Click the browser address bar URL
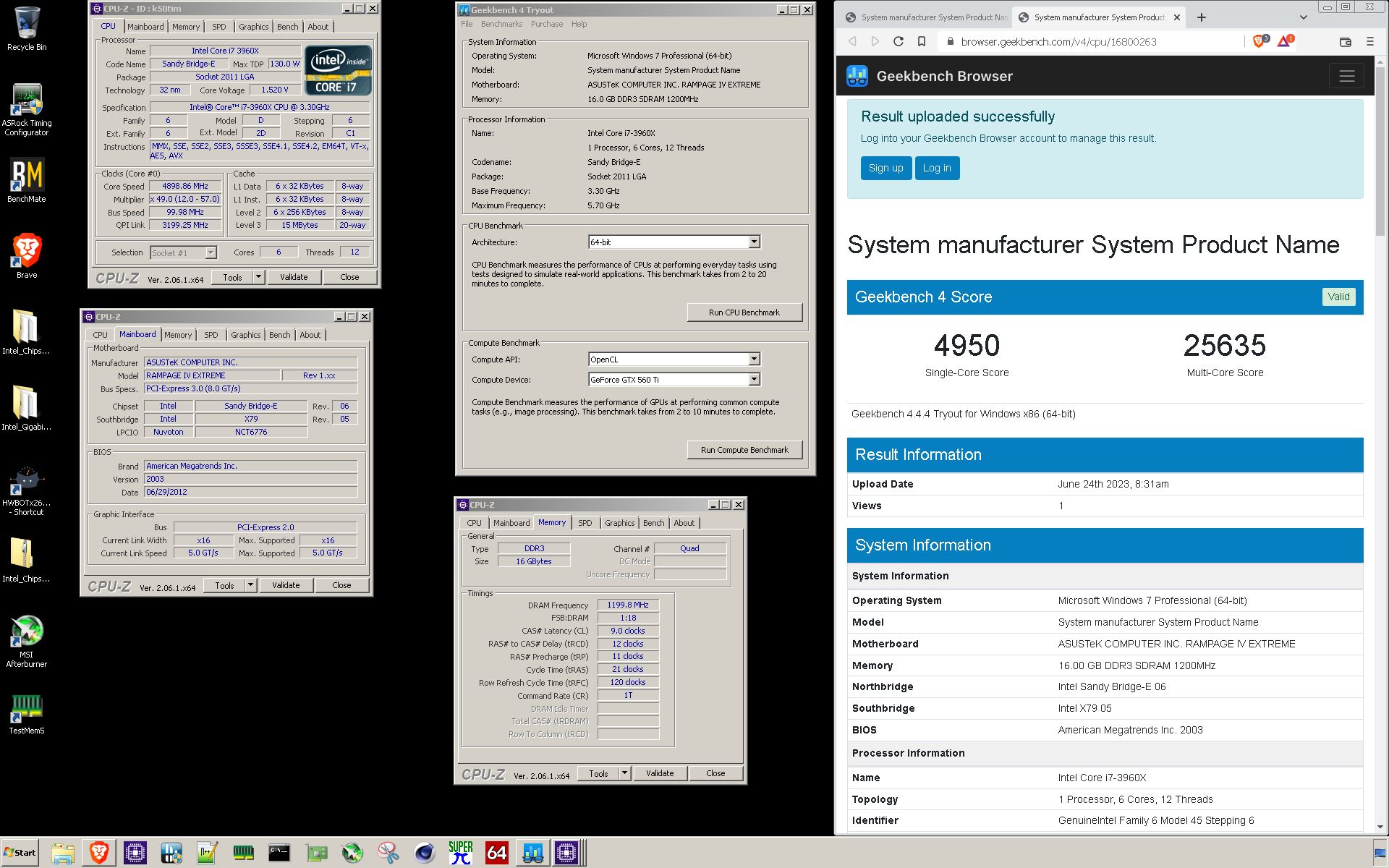This screenshot has width=1389, height=868. (1058, 42)
